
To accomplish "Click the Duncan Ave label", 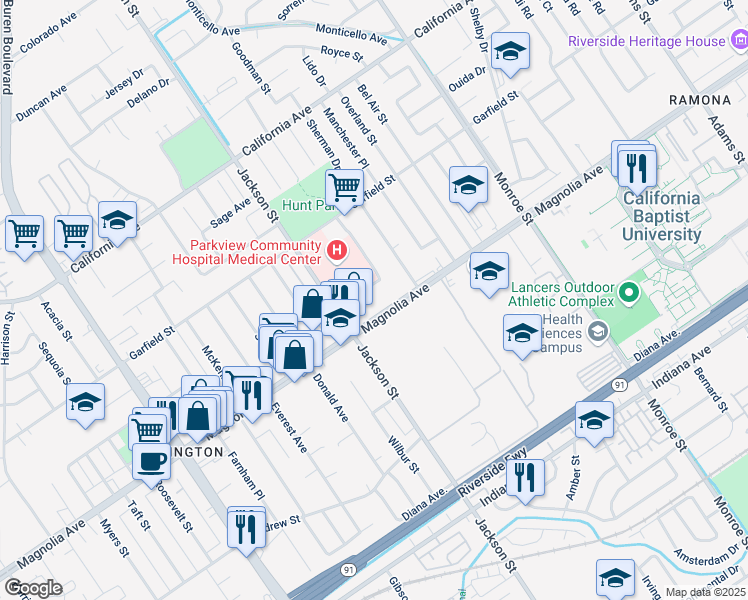I will click(x=42, y=103).
